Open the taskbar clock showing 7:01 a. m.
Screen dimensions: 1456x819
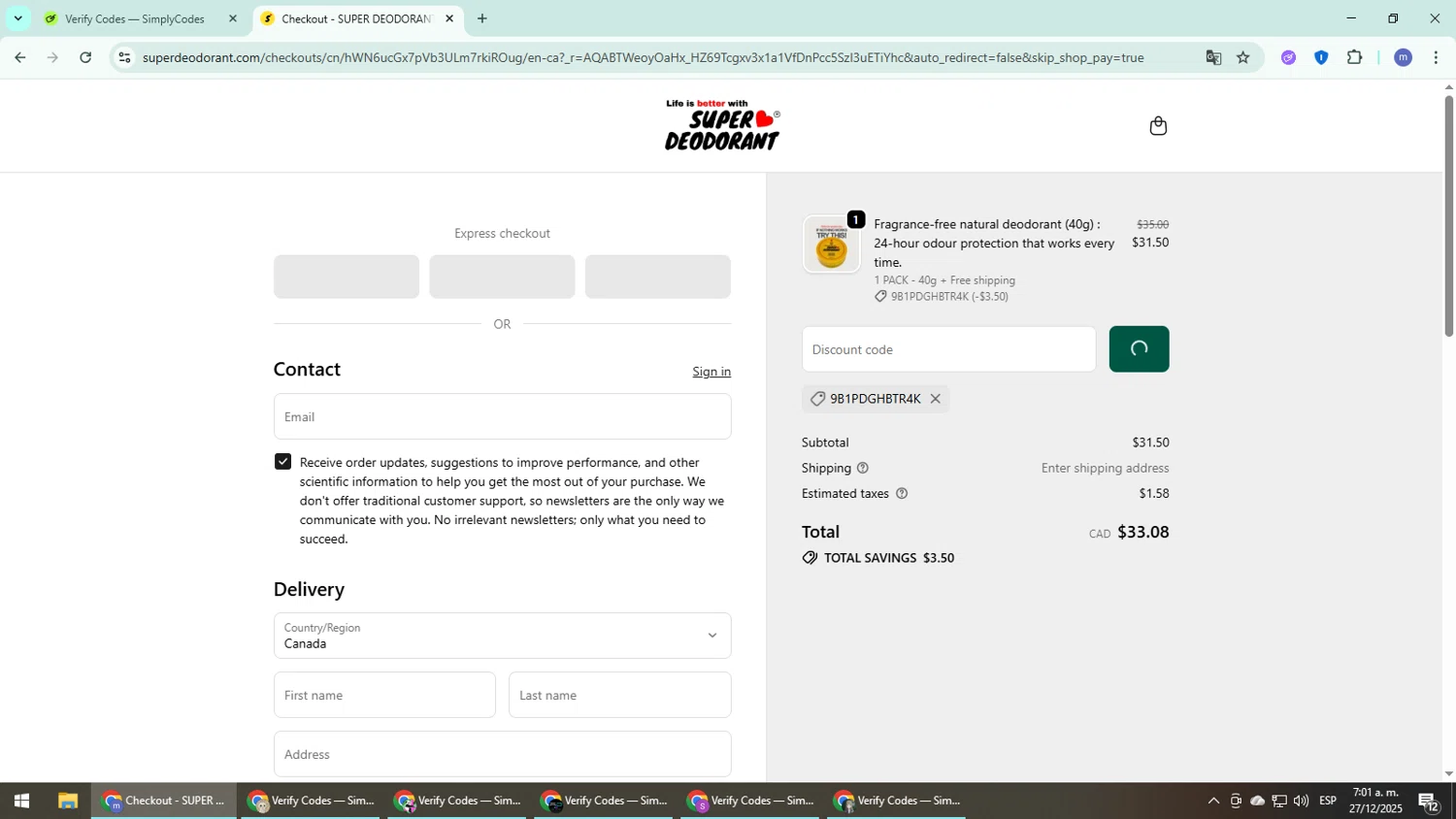tap(1375, 801)
